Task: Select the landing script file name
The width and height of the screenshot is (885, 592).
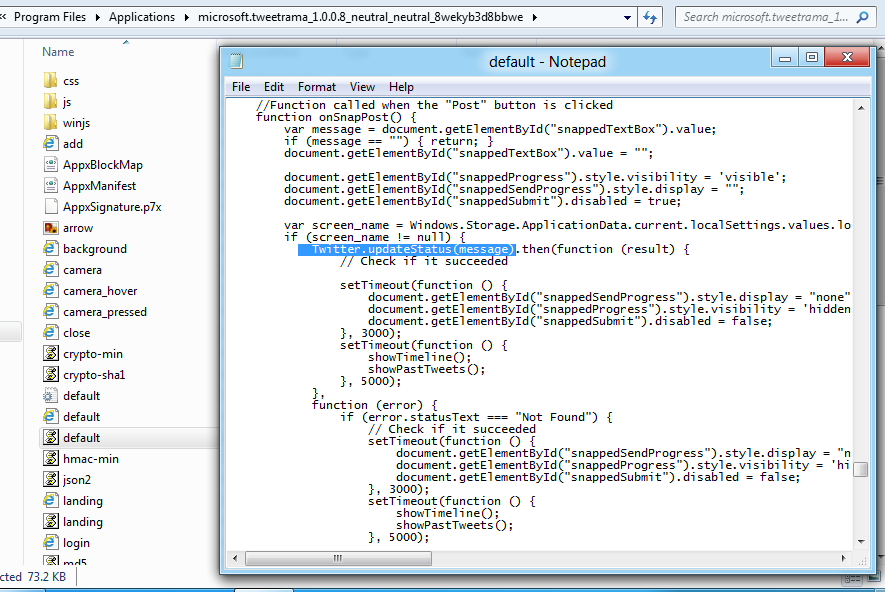Action: click(82, 521)
